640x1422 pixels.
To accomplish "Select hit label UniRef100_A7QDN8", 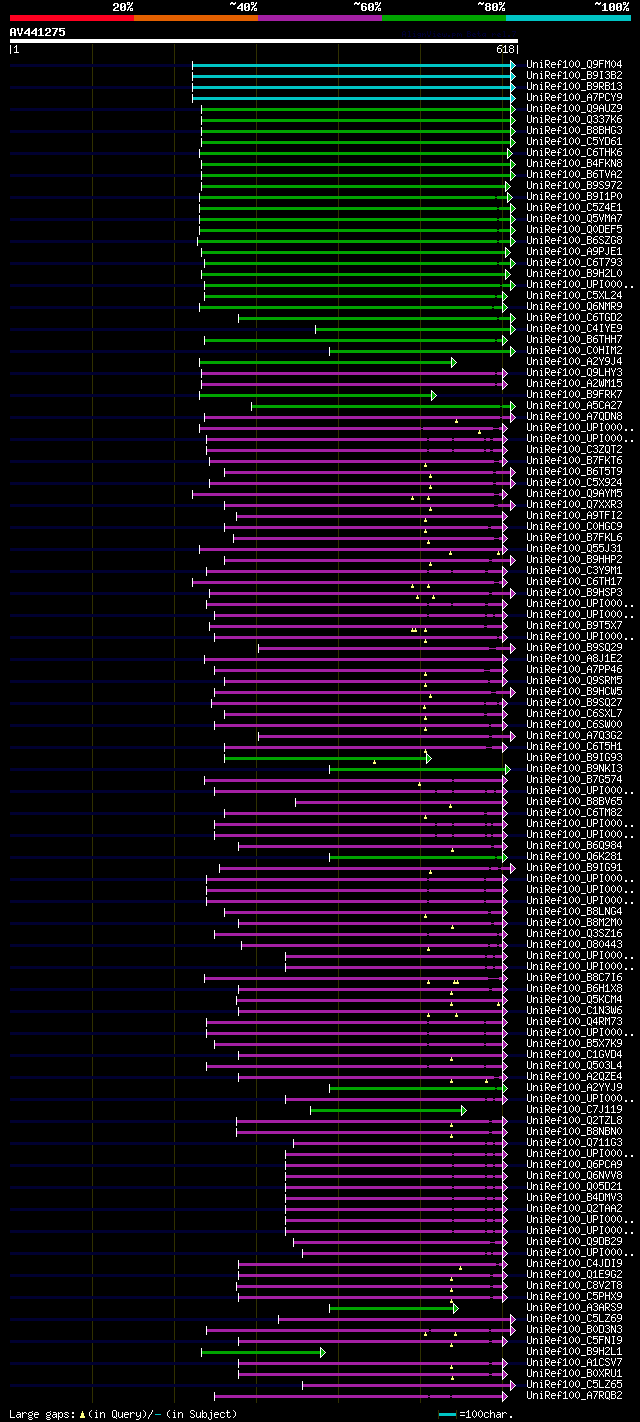I will pos(574,416).
